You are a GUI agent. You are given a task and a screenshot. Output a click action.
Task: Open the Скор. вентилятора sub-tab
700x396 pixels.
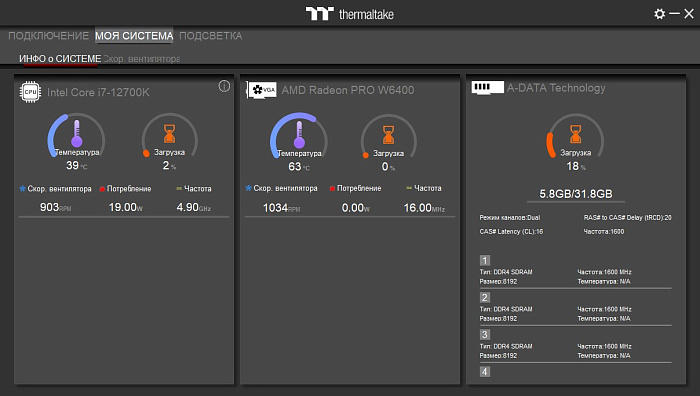141,59
